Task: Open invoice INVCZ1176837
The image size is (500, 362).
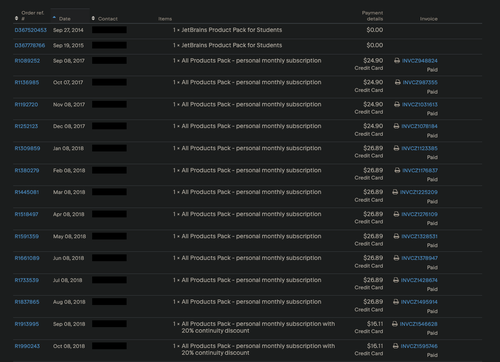Action: pyautogui.click(x=420, y=170)
